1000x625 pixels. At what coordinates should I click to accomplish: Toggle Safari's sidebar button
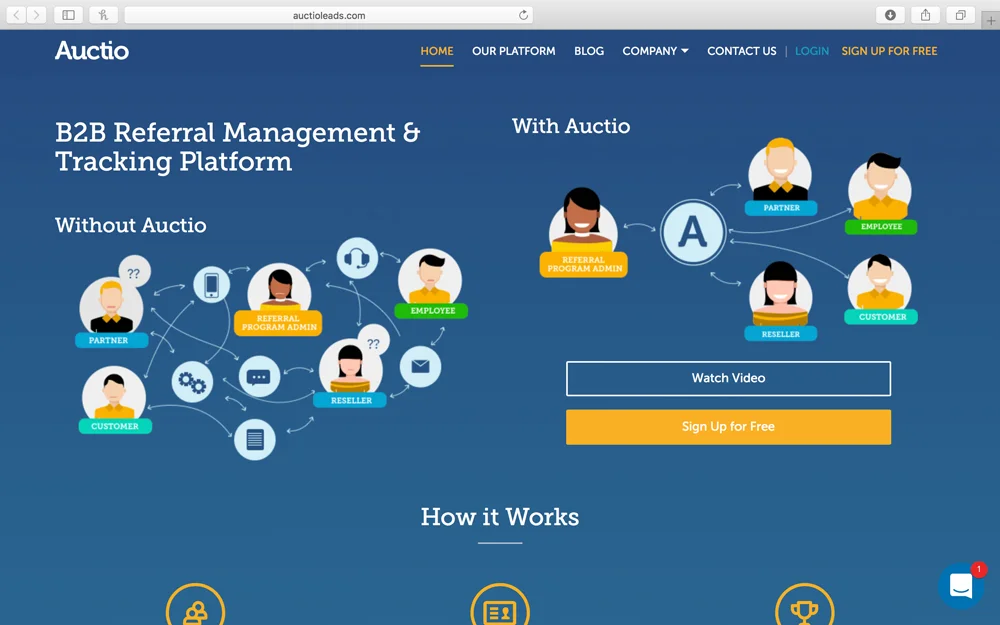coord(68,15)
